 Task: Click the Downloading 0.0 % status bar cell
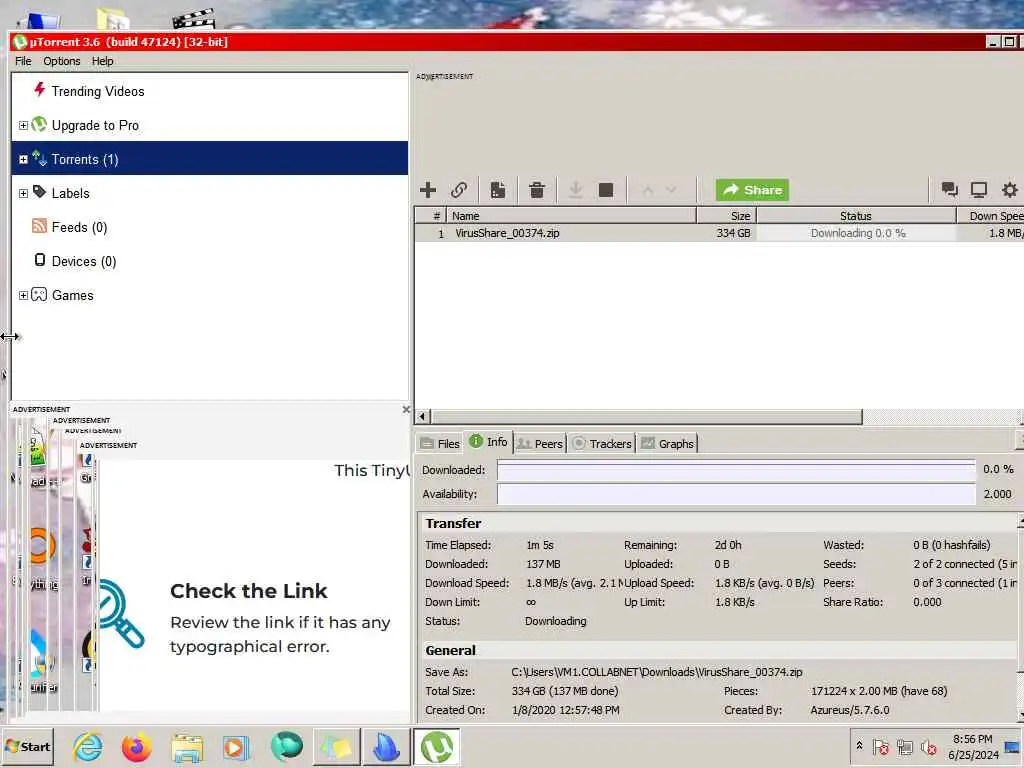(x=856, y=233)
